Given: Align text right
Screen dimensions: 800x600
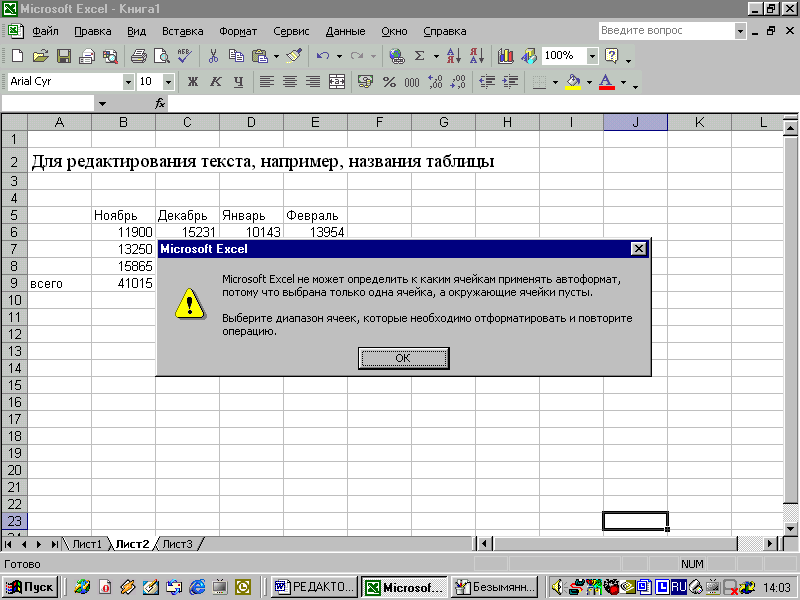Looking at the screenshot, I should 313,81.
